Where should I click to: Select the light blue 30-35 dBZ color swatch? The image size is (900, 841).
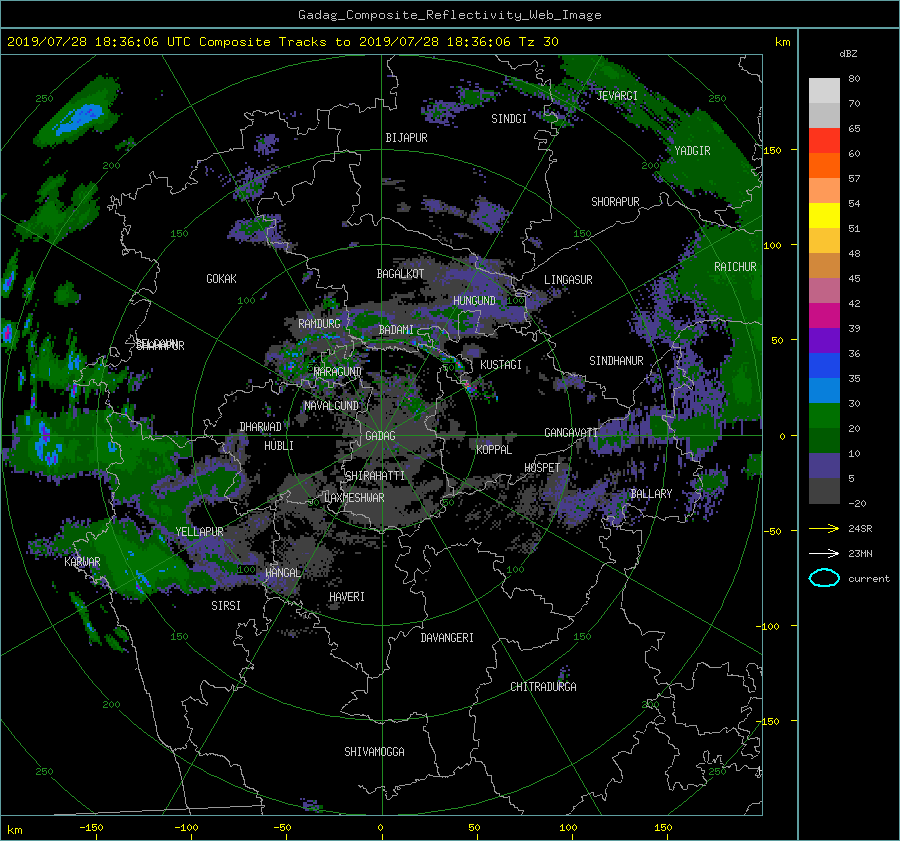[x=824, y=391]
